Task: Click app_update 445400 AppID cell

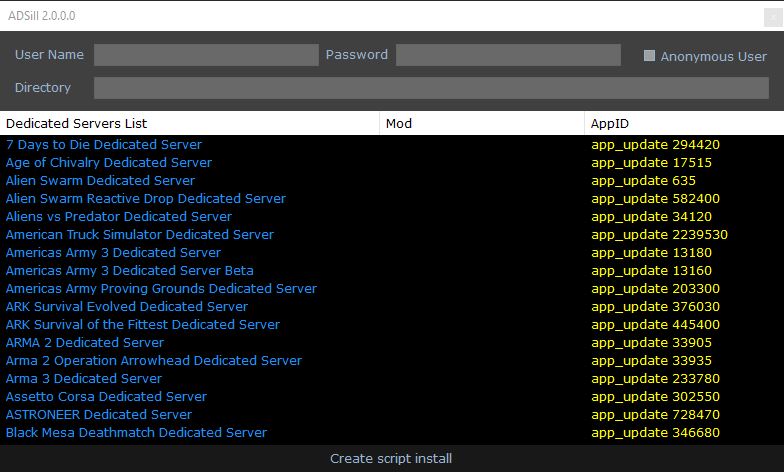Action: 655,325
